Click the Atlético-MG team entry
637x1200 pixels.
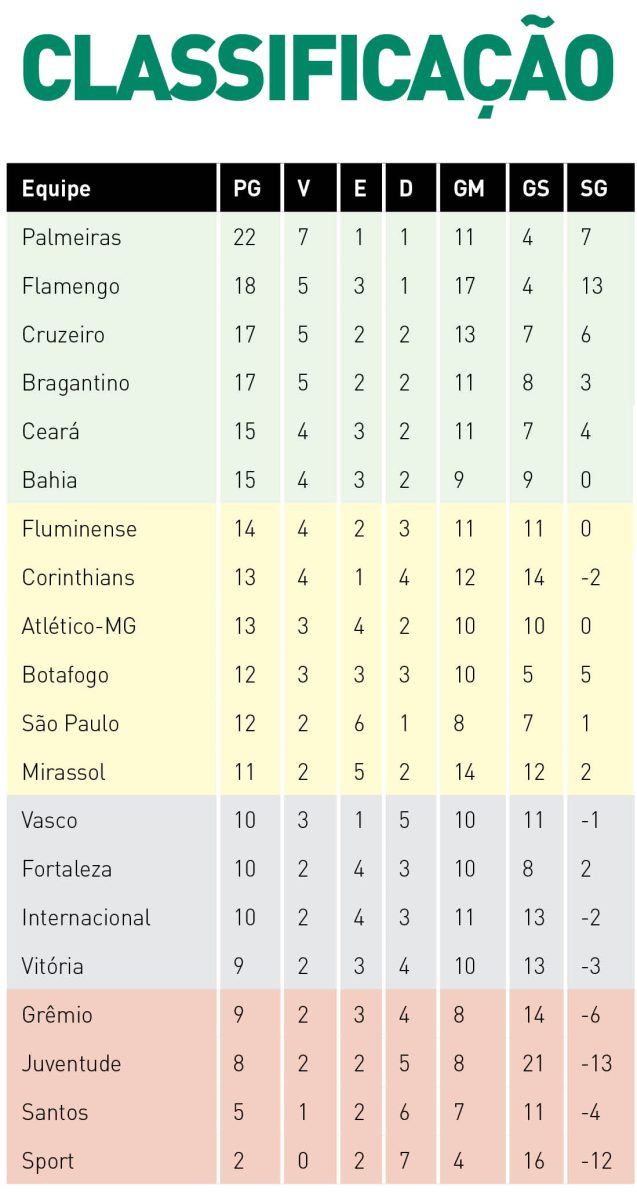tap(79, 626)
